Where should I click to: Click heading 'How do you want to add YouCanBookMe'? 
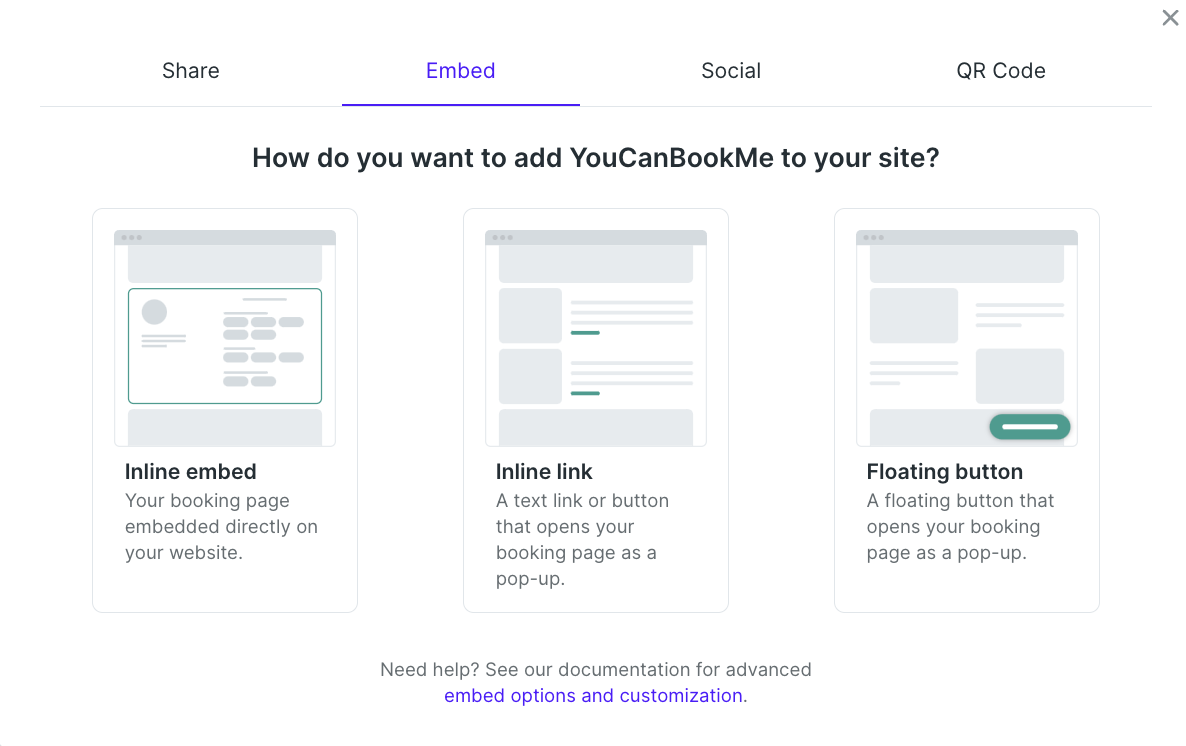pyautogui.click(x=596, y=157)
